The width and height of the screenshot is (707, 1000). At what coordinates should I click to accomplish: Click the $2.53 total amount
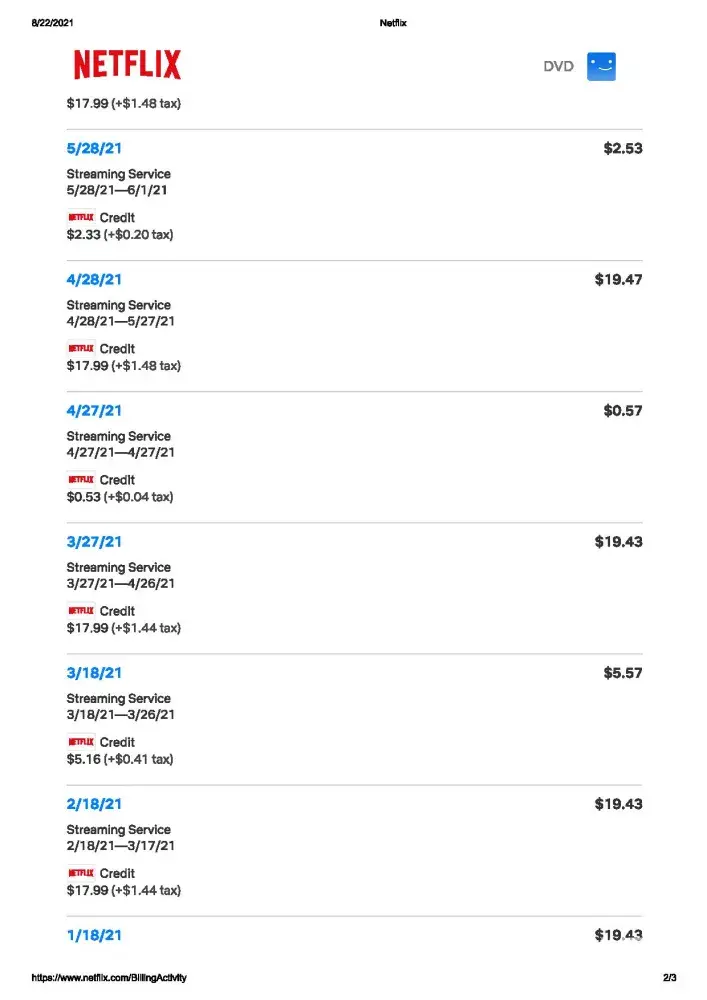623,149
